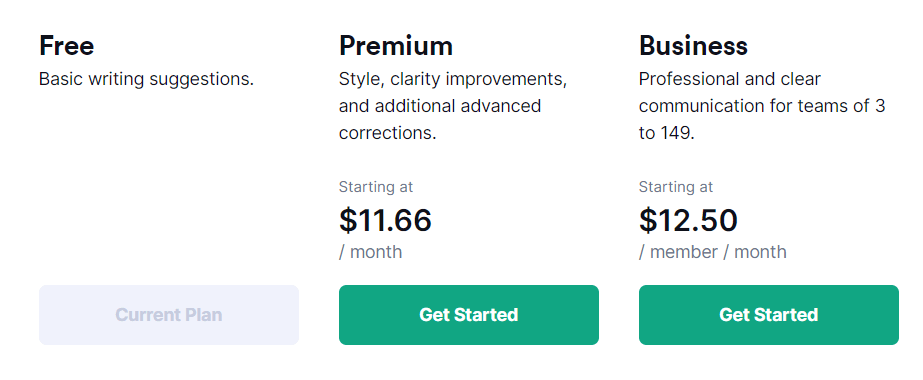Select the Business plan heading
923x380 pixels.
693,46
